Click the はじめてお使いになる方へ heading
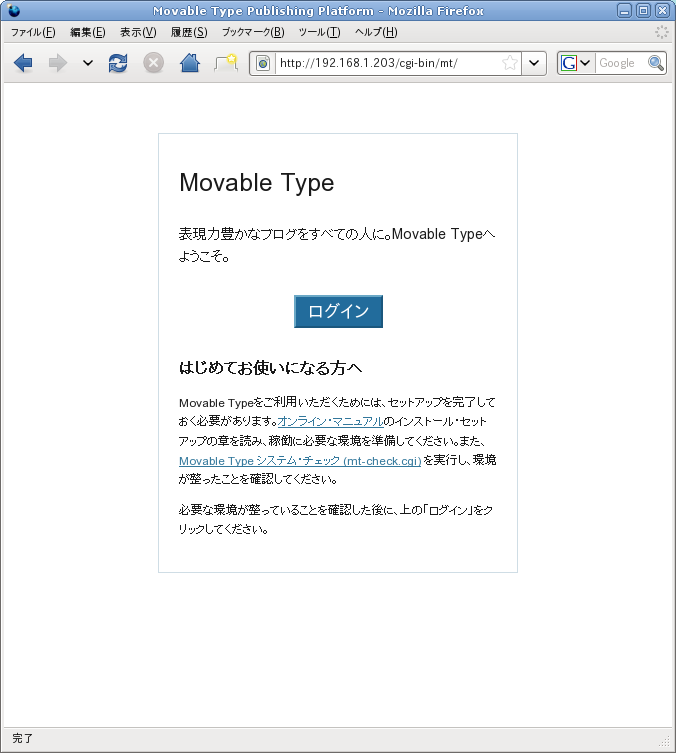This screenshot has height=753, width=676. (270, 368)
